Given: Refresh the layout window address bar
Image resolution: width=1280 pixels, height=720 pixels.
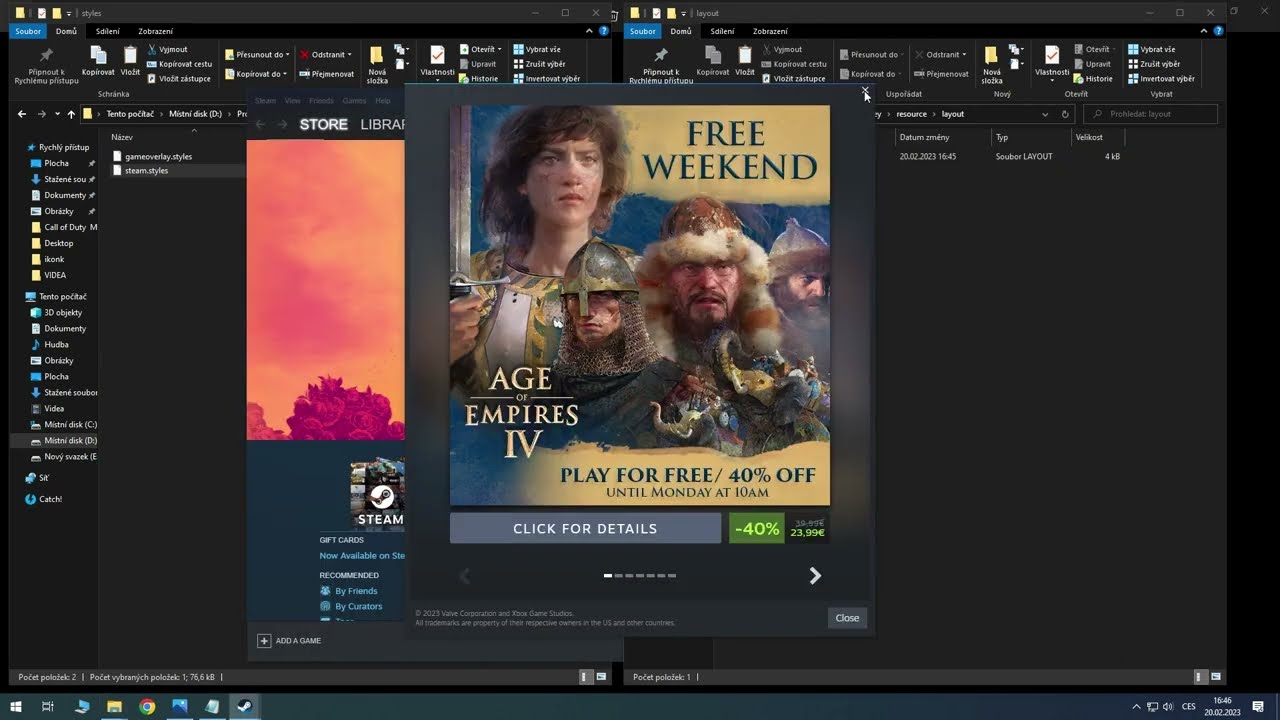Looking at the screenshot, I should tap(1065, 114).
